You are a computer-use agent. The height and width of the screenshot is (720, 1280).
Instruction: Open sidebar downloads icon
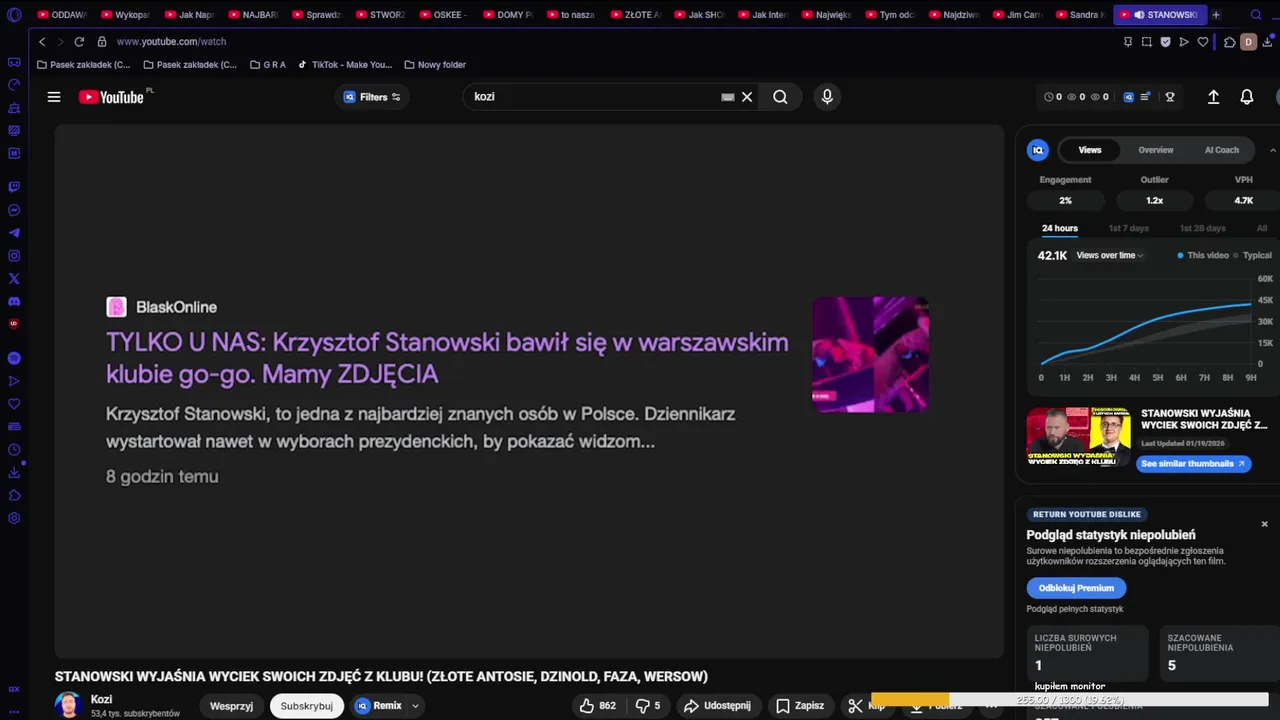(14, 473)
